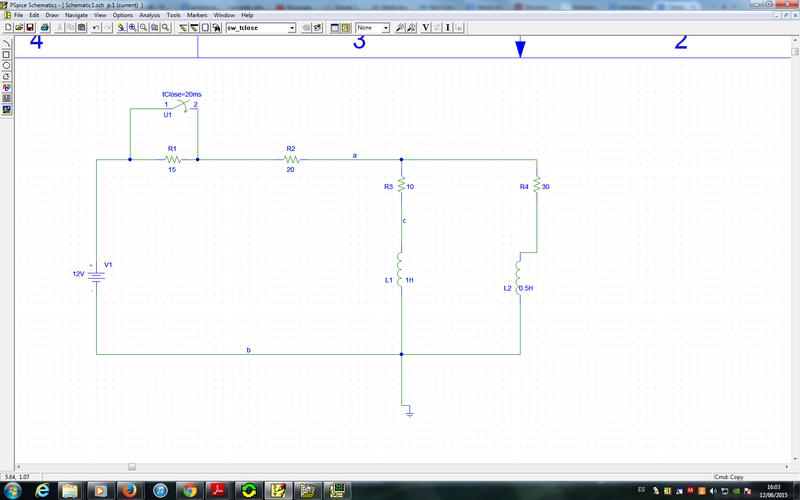
Task: Open the Draw menu
Action: coord(51,16)
